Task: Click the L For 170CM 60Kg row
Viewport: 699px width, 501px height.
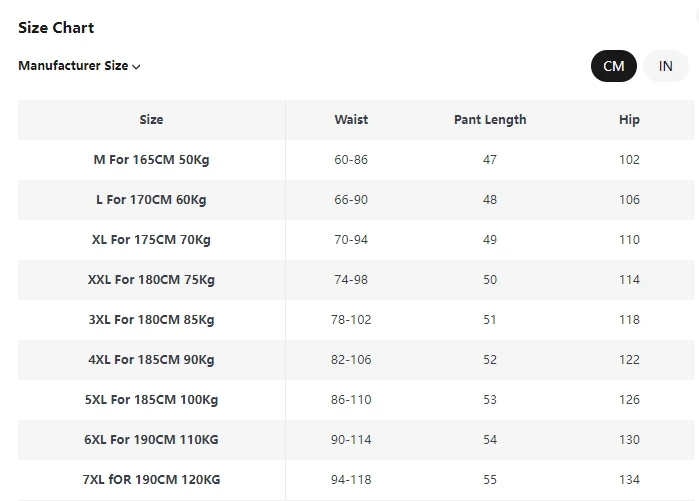Action: (356, 200)
